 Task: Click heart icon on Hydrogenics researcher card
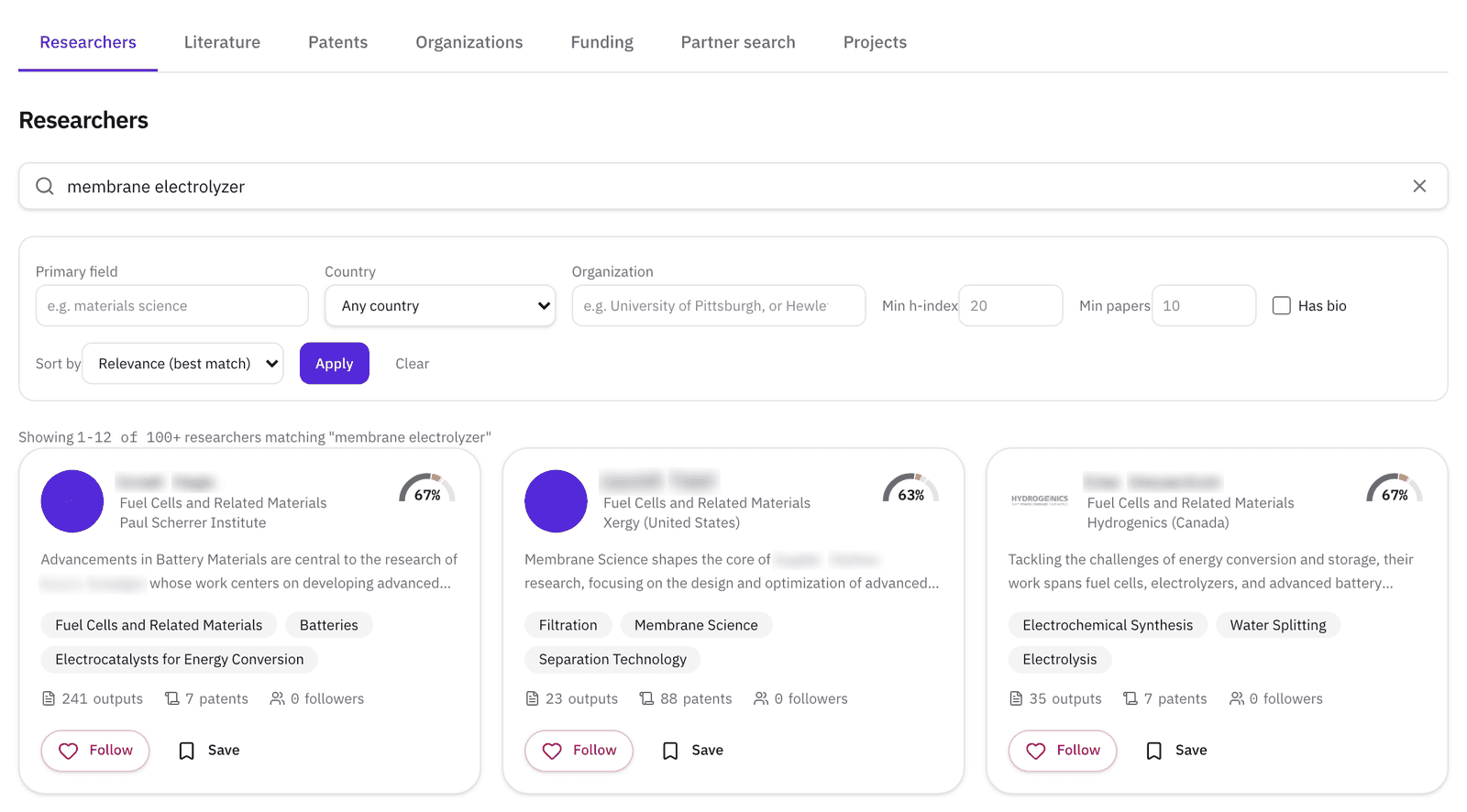(x=1036, y=751)
